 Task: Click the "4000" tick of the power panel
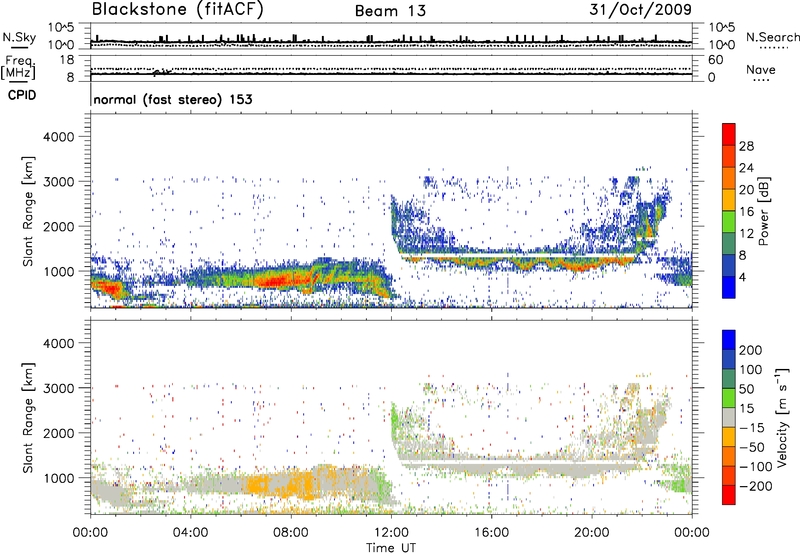click(x=58, y=137)
